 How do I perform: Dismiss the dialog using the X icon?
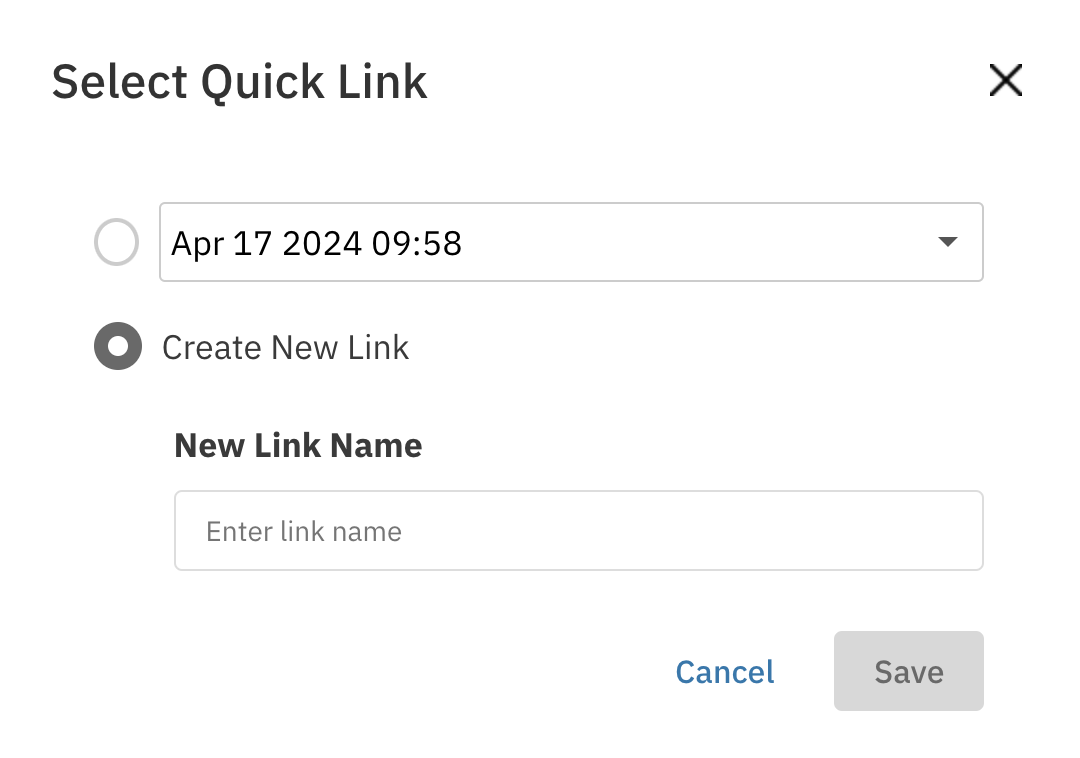pyautogui.click(x=1005, y=80)
